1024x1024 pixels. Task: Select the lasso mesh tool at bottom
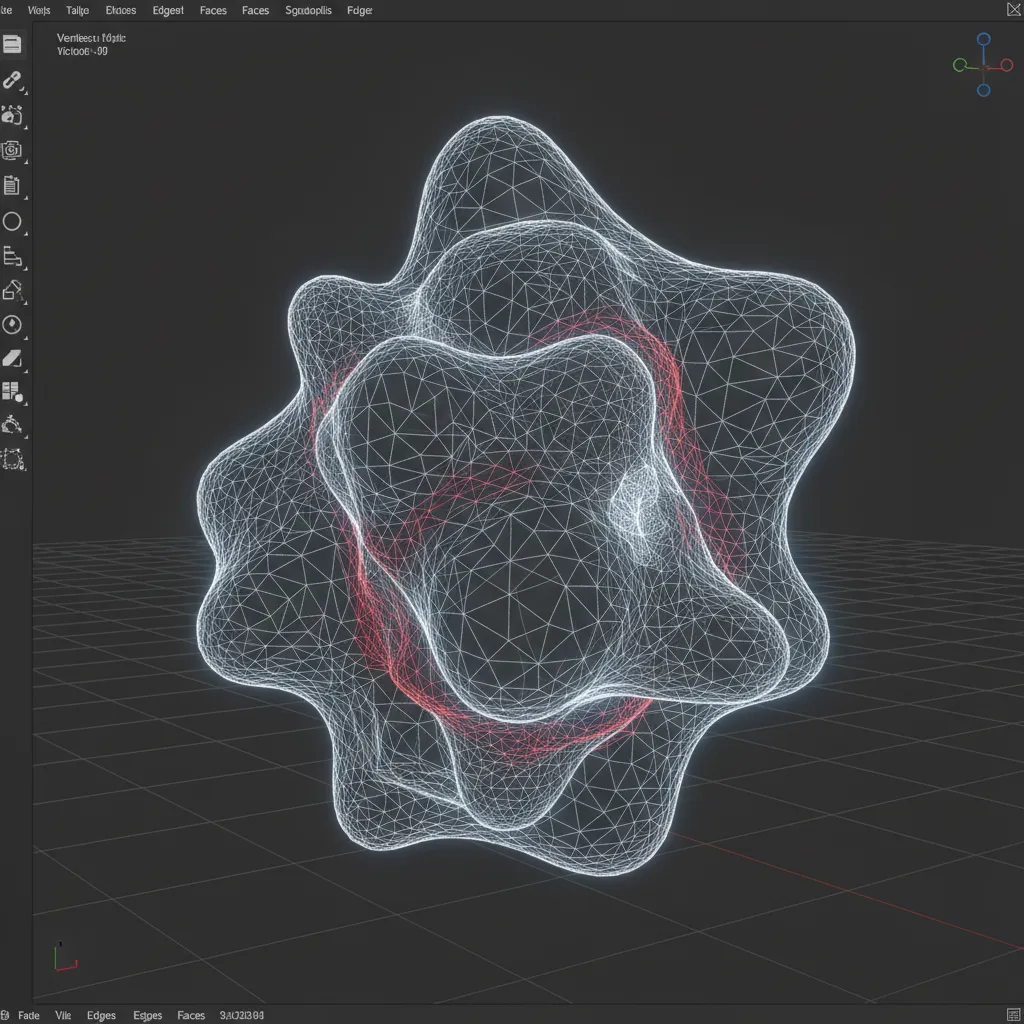14,458
